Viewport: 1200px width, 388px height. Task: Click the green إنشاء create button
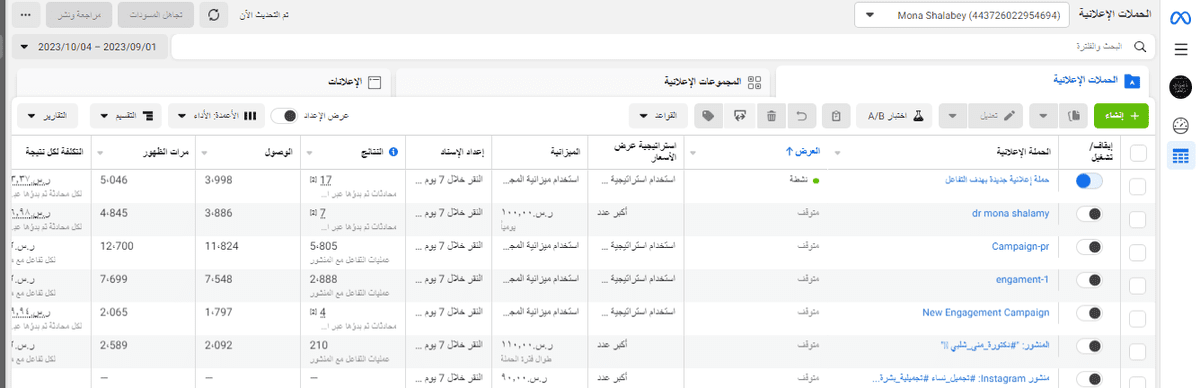[x=1122, y=115]
